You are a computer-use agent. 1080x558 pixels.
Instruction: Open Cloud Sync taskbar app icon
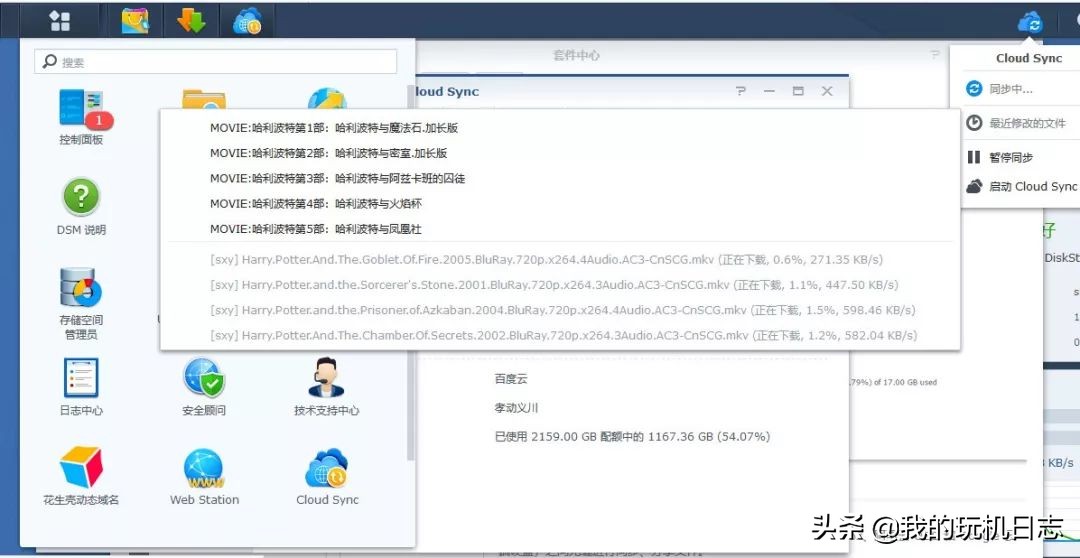(247, 21)
